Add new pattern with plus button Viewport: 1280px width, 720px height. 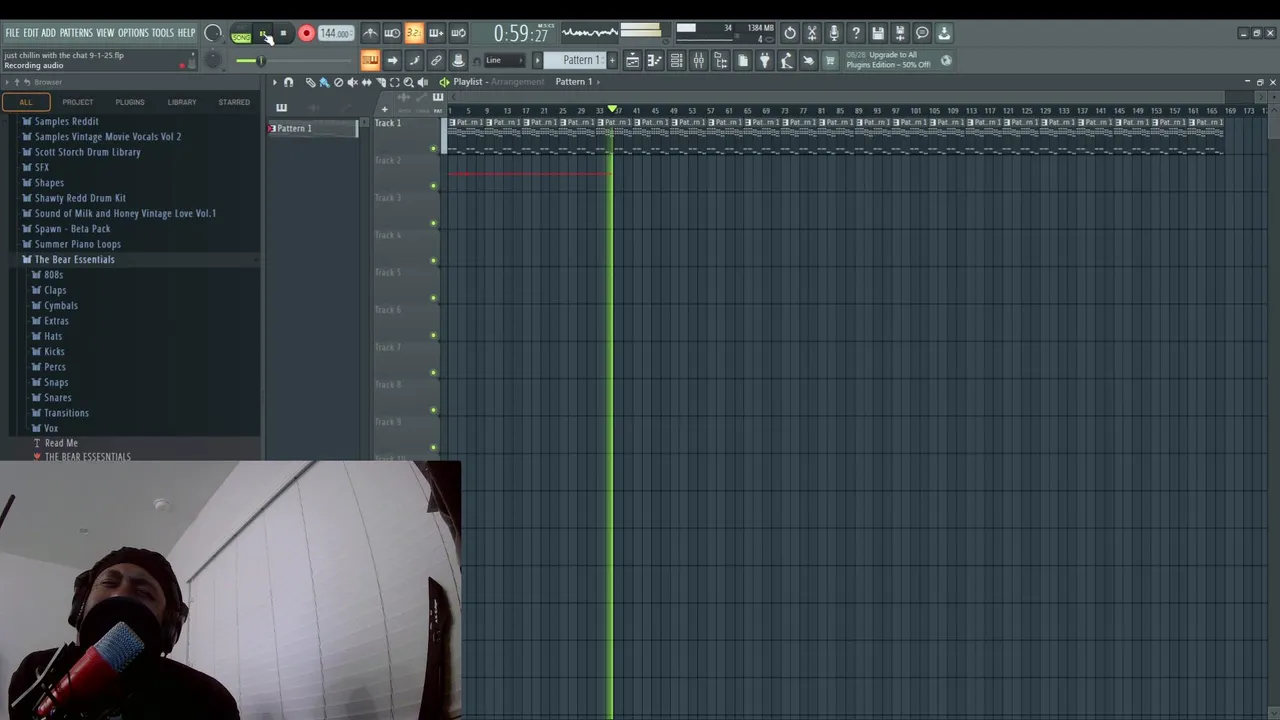point(613,60)
